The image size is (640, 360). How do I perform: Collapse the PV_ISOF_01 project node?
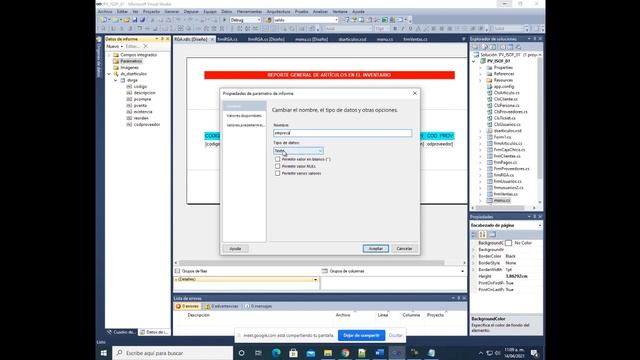point(474,61)
